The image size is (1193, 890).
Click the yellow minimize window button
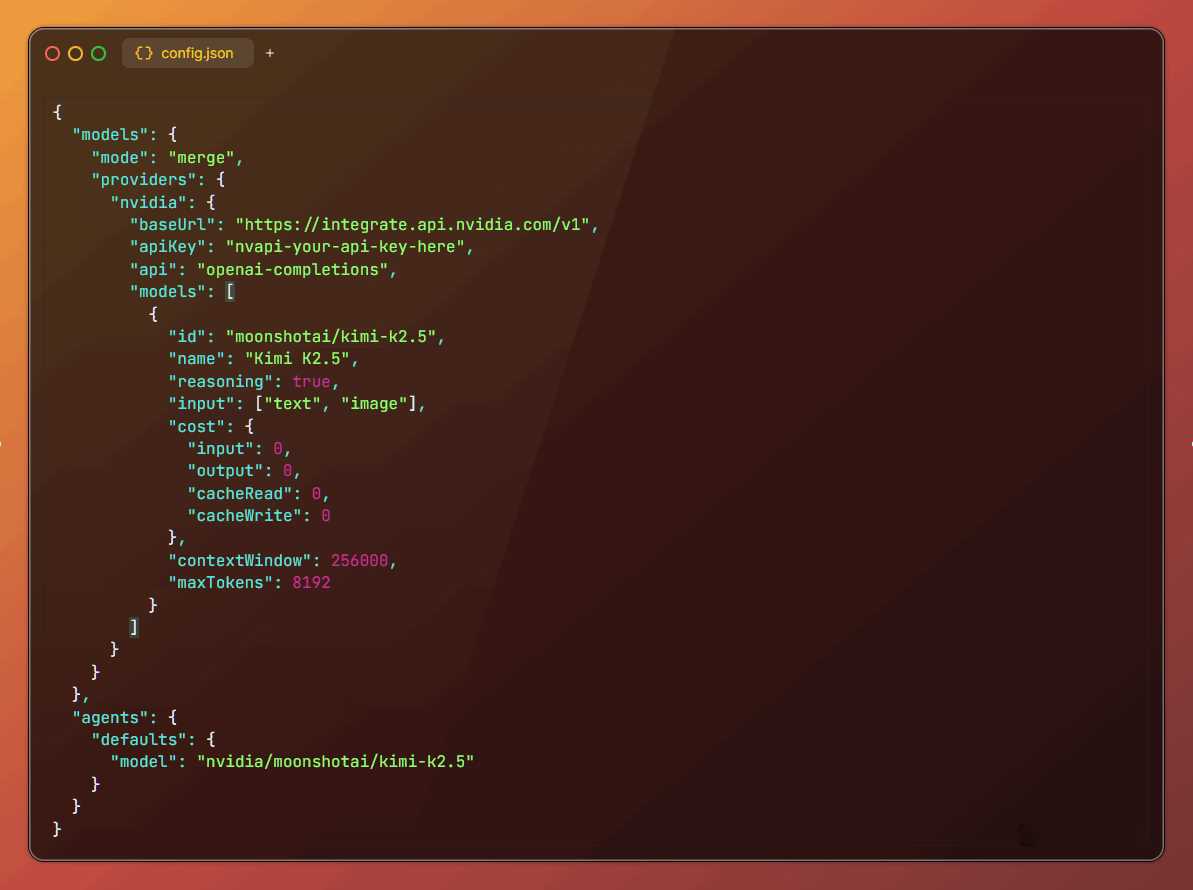coord(75,53)
